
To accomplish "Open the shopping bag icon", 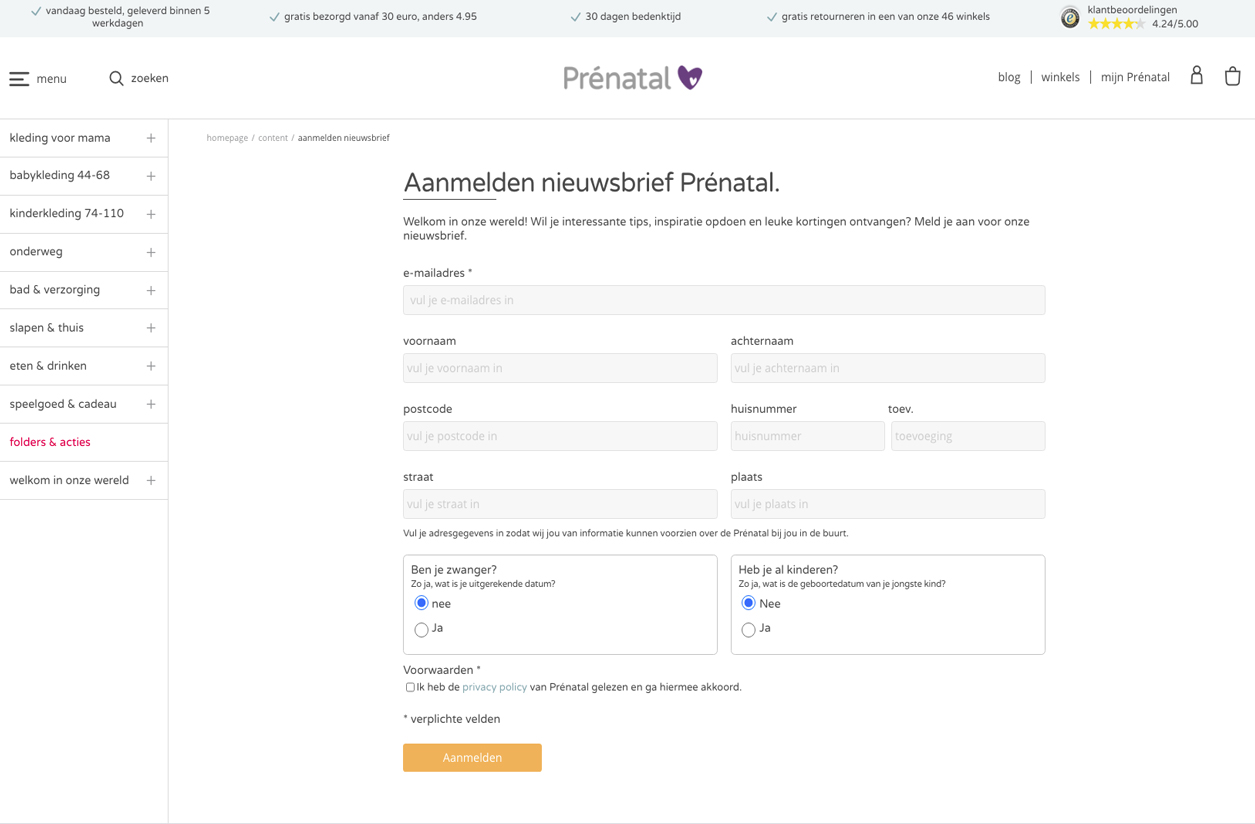I will 1232,76.
